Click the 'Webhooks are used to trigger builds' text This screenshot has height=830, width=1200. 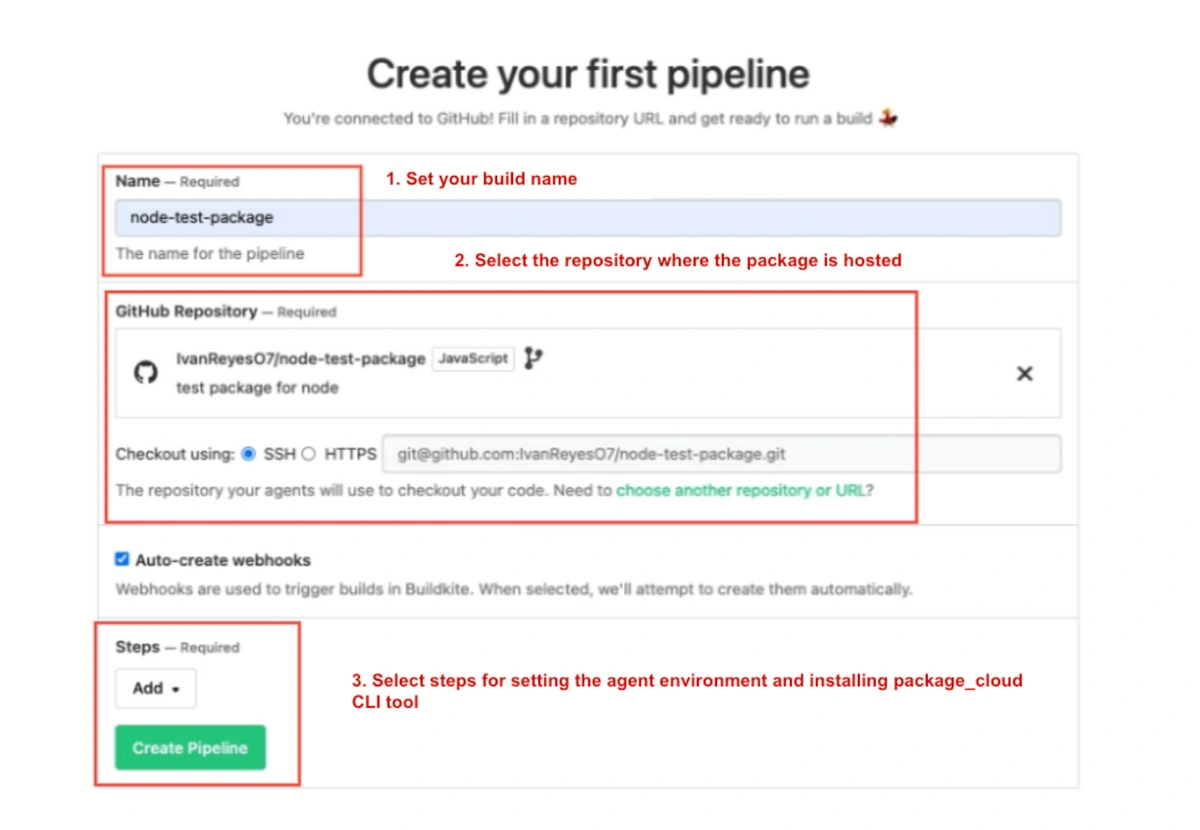coord(513,589)
